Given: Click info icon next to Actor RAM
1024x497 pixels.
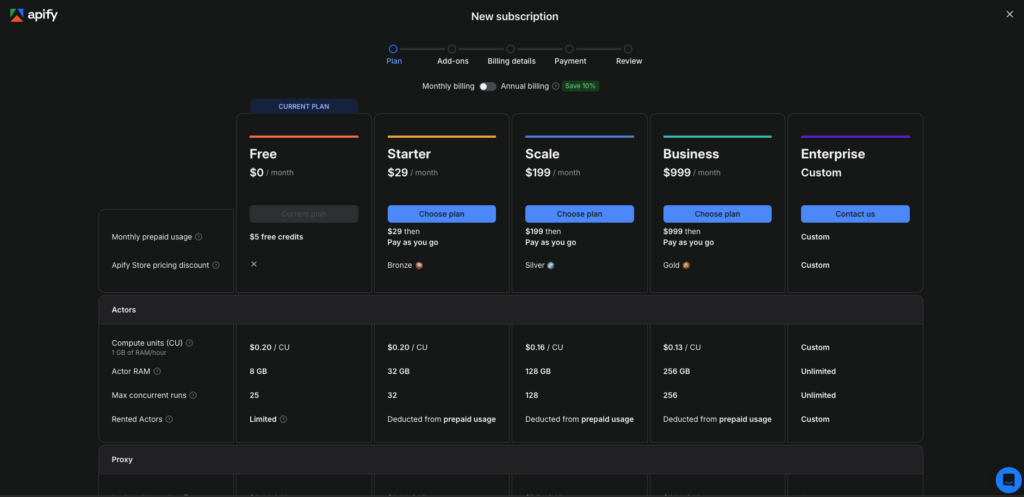Looking at the screenshot, I should (x=157, y=371).
